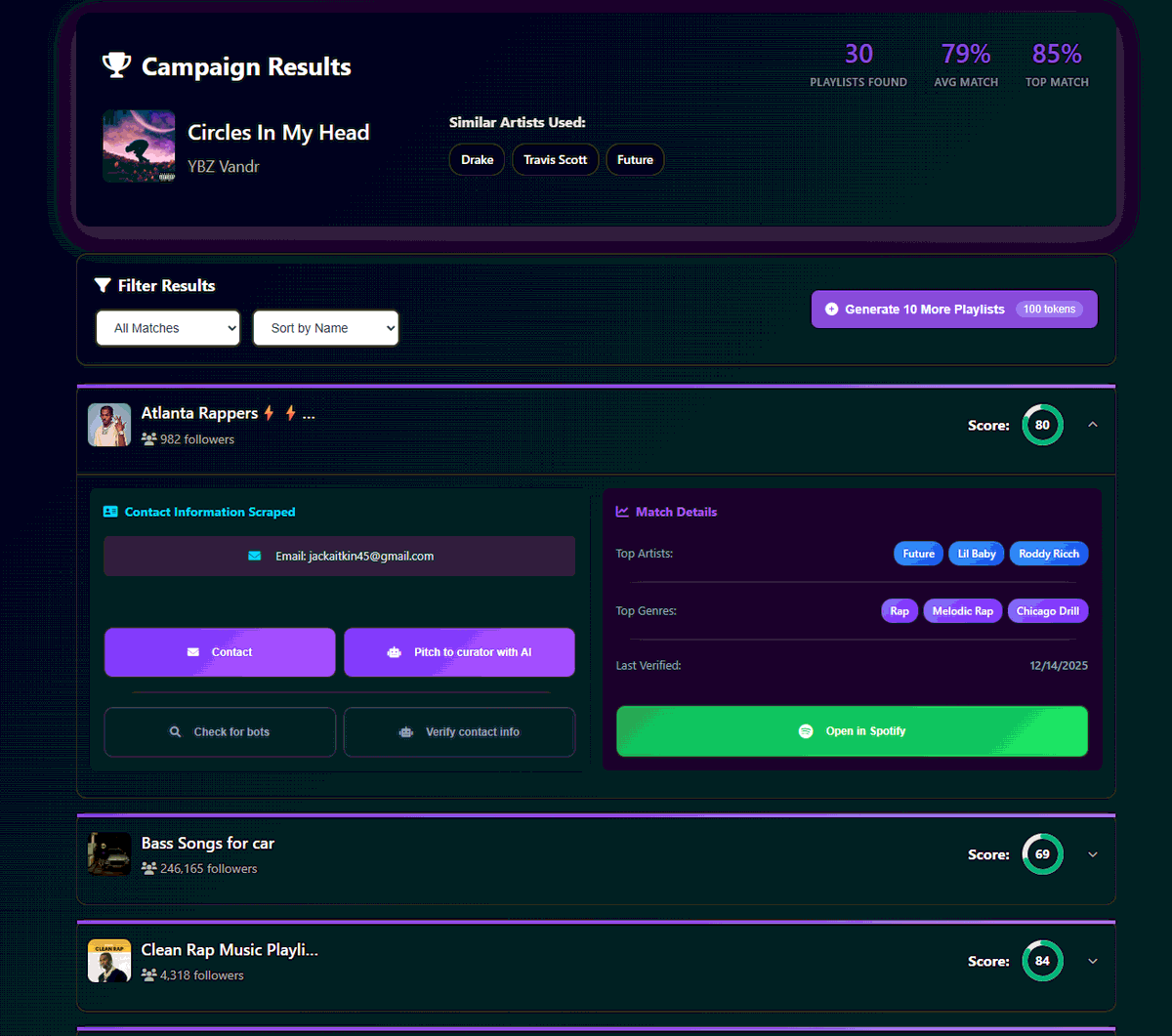Click the Roddy Ricch top artist tag
Image resolution: width=1172 pixels, height=1036 pixels.
pyautogui.click(x=1049, y=554)
